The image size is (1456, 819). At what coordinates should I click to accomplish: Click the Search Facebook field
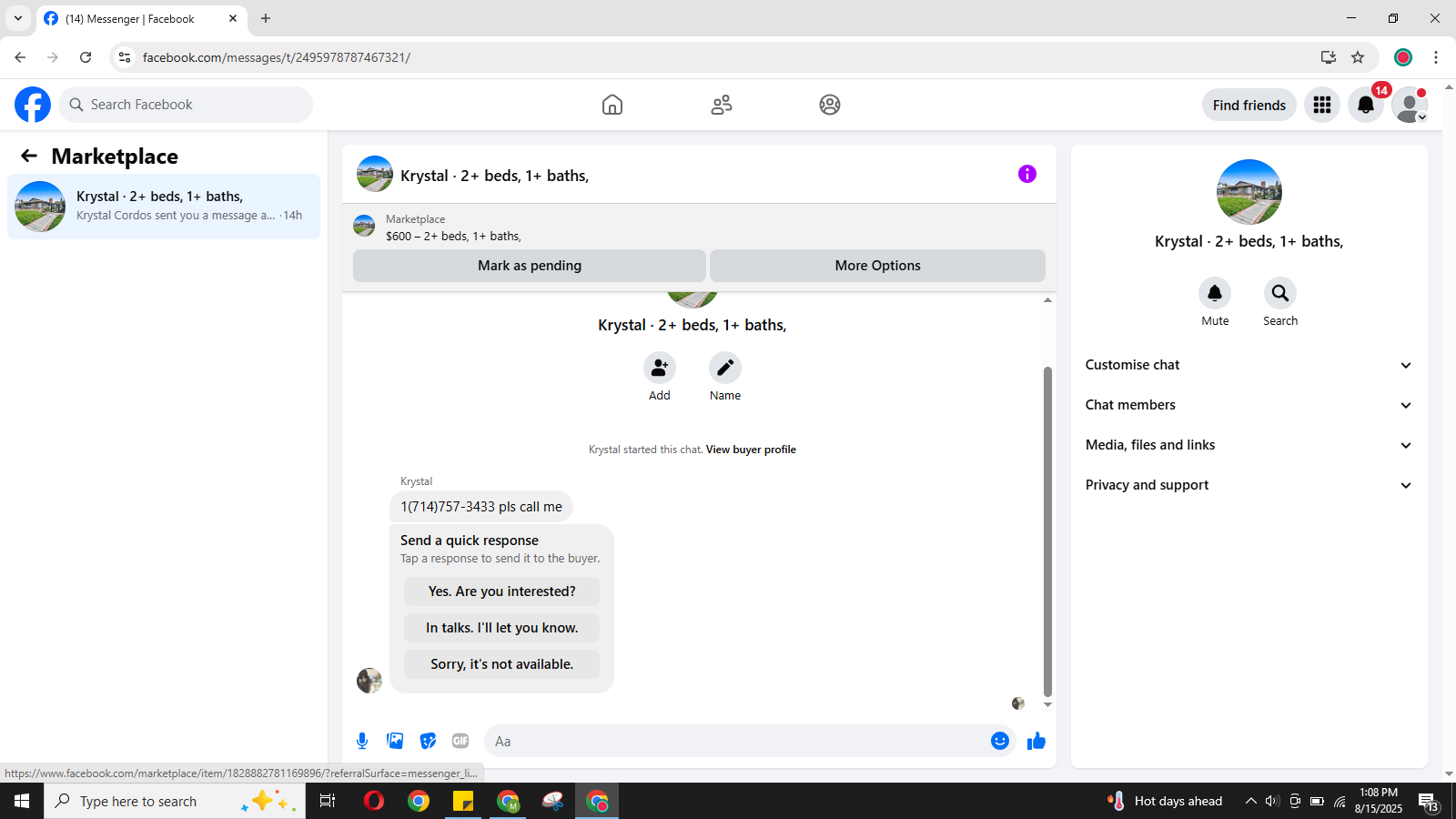(186, 105)
